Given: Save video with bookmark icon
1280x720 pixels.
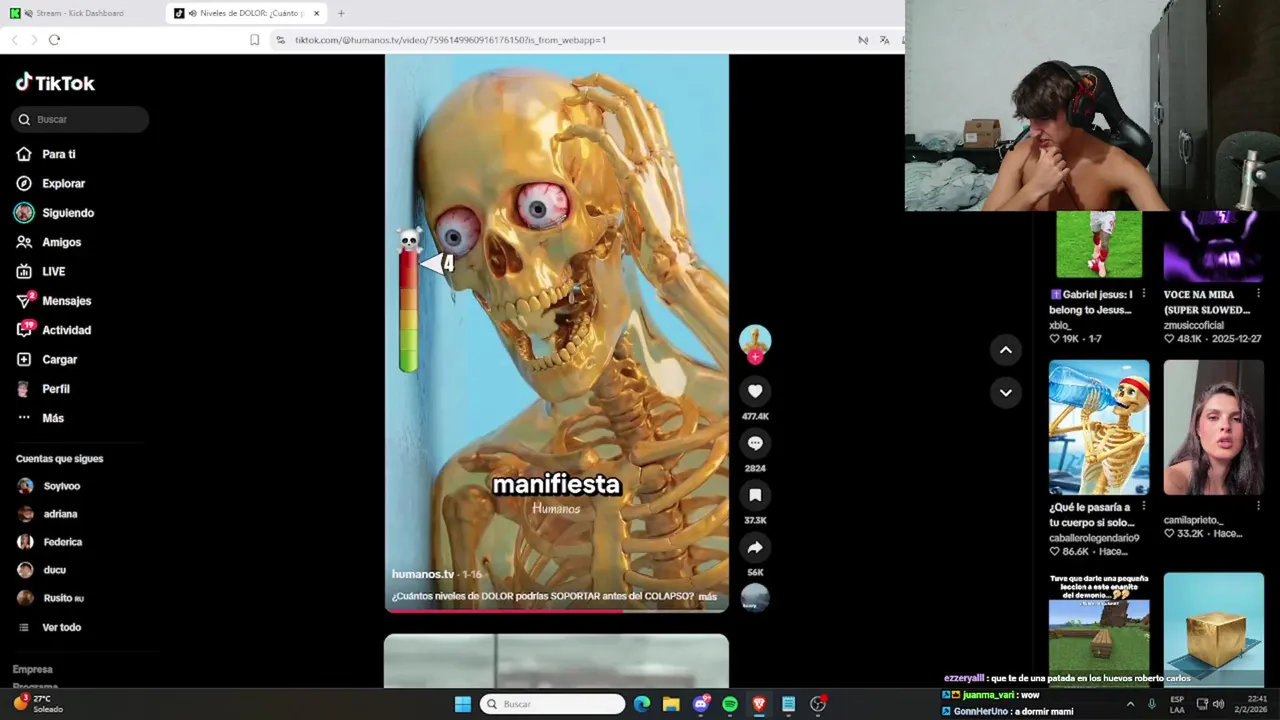Looking at the screenshot, I should (755, 495).
